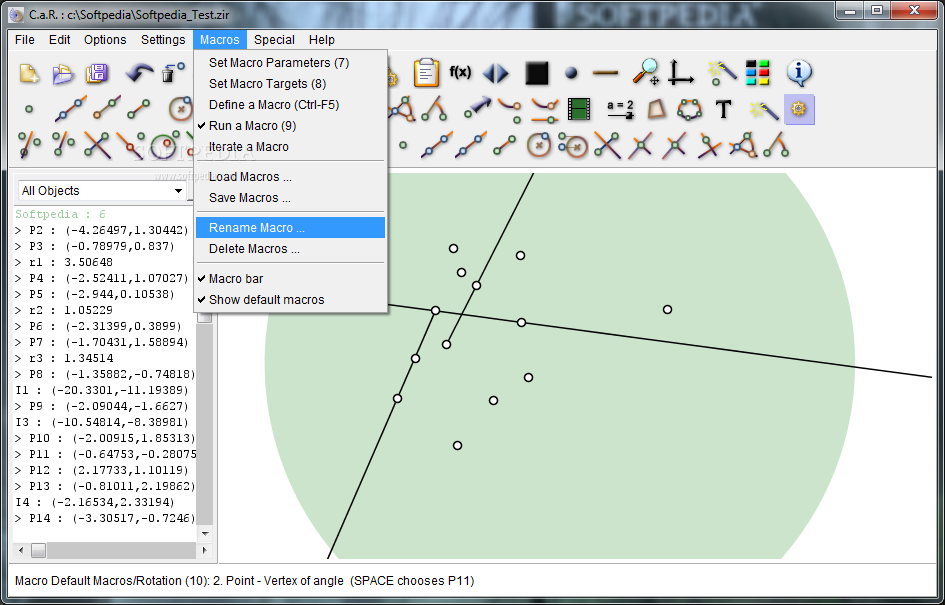Image resolution: width=945 pixels, height=605 pixels.
Task: Open the Special menu
Action: point(274,40)
